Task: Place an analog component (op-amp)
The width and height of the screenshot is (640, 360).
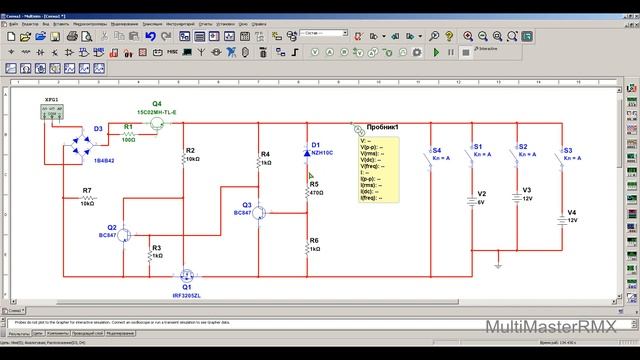Action: click(69, 52)
